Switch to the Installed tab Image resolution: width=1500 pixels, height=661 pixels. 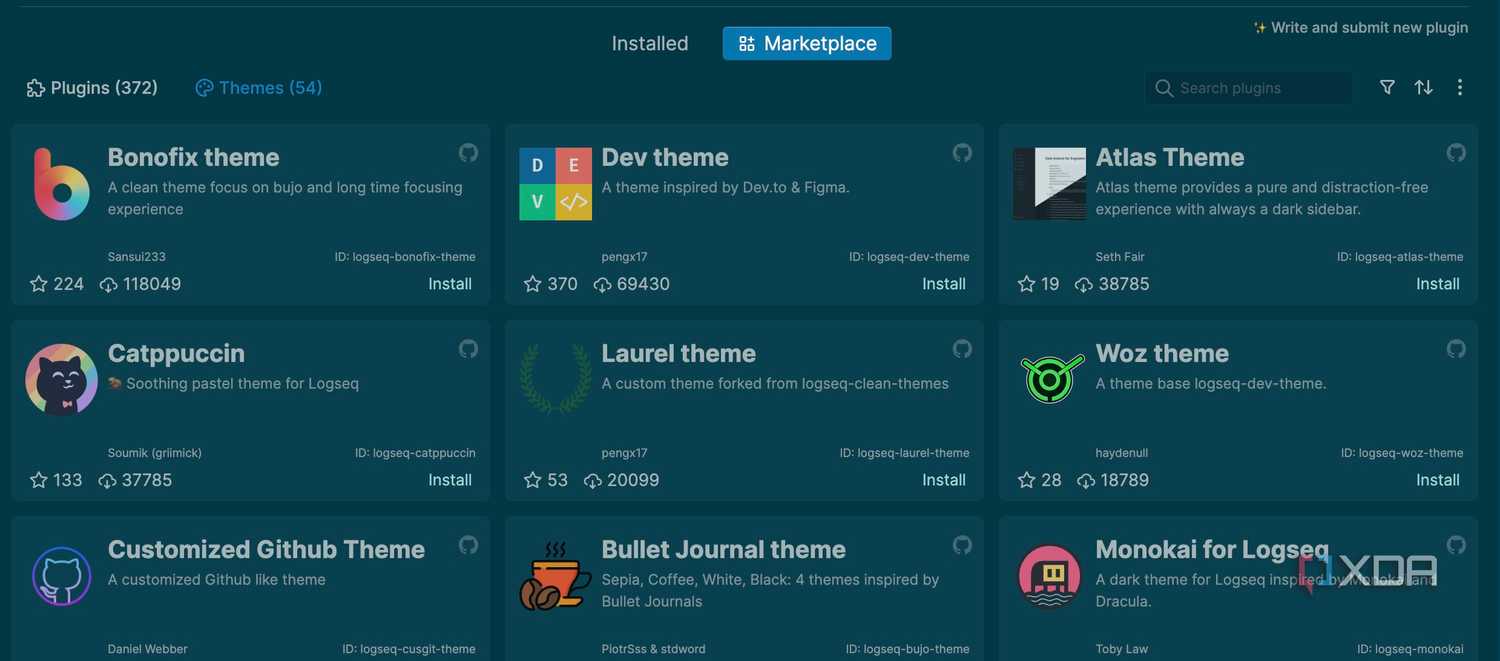(650, 43)
